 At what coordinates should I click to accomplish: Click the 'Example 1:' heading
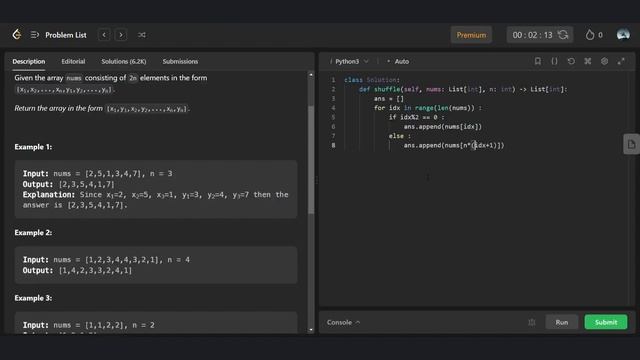pyautogui.click(x=33, y=147)
